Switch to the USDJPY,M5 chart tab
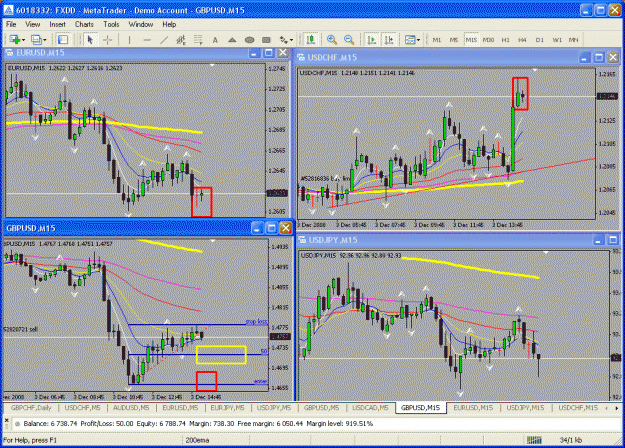Image resolution: width=625 pixels, height=448 pixels. coord(274,408)
